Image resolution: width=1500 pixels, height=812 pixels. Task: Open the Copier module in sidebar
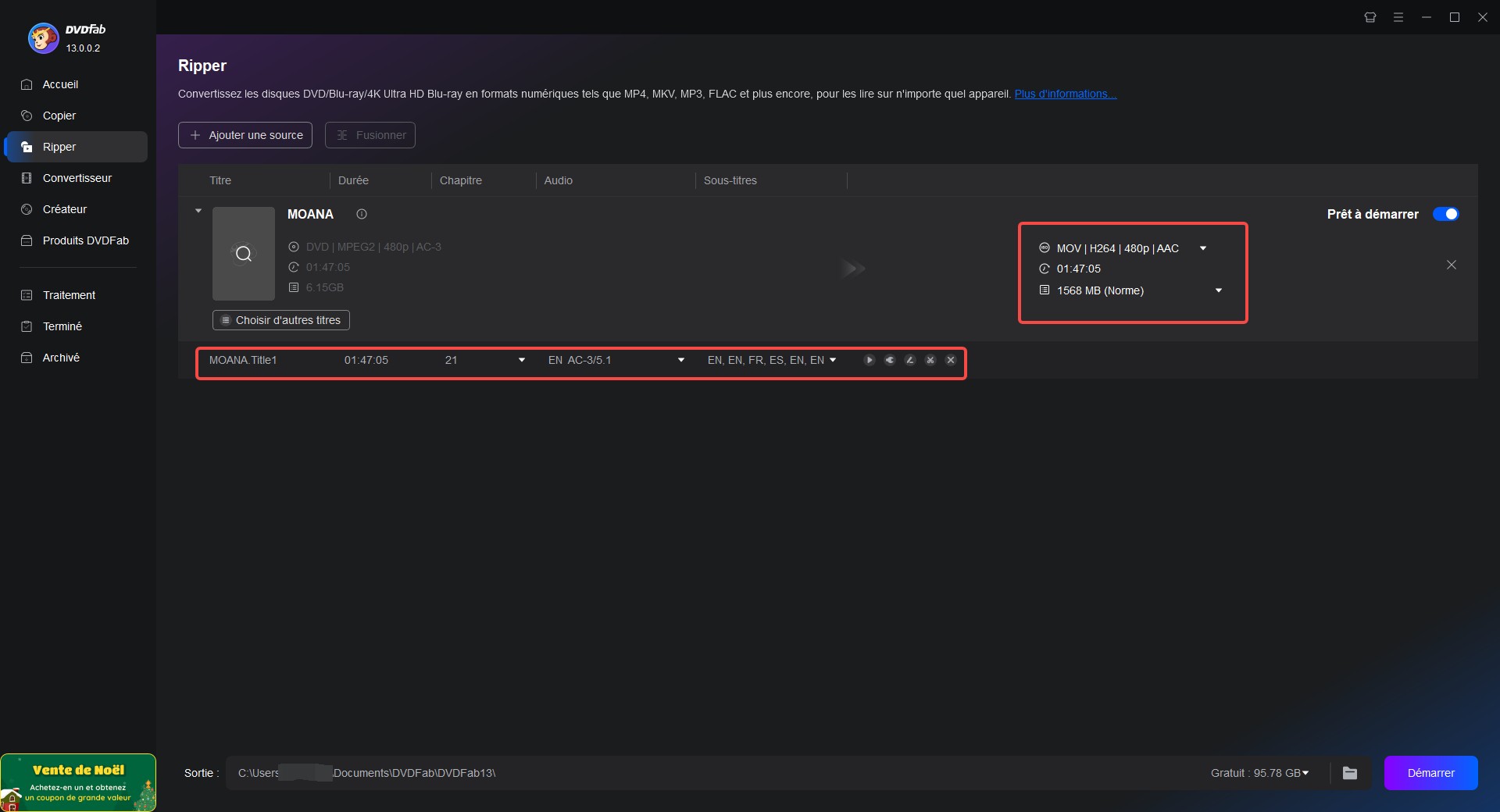pyautogui.click(x=59, y=116)
